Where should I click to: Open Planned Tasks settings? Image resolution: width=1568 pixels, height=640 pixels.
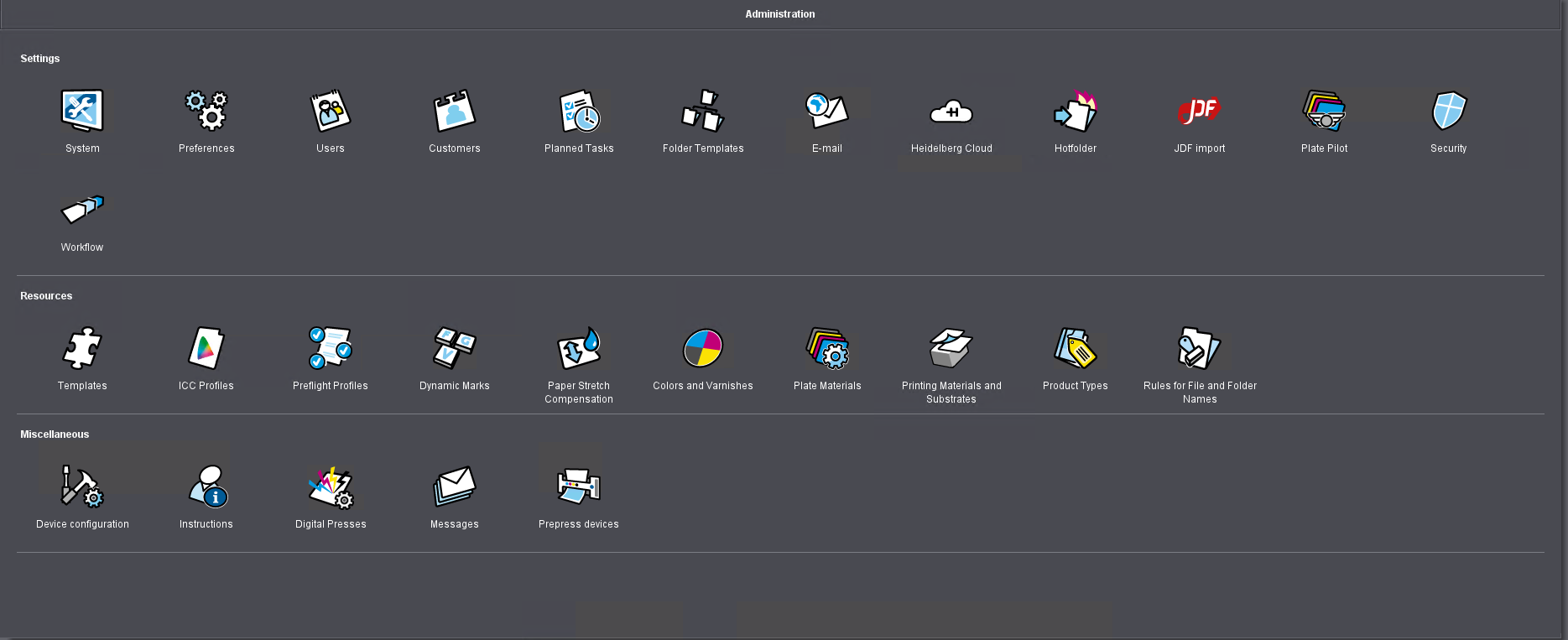[579, 112]
